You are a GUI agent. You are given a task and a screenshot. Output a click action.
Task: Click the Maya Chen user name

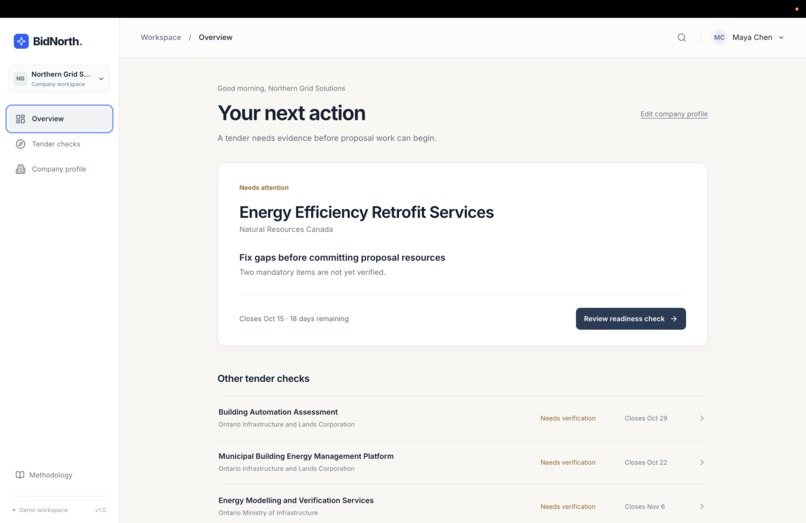(752, 38)
